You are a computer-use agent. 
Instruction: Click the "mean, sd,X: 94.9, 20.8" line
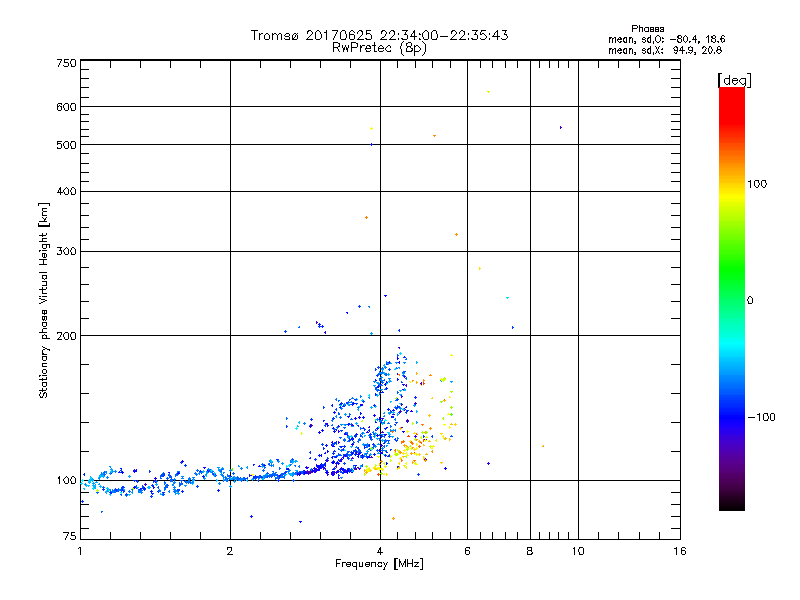pyautogui.click(x=665, y=50)
